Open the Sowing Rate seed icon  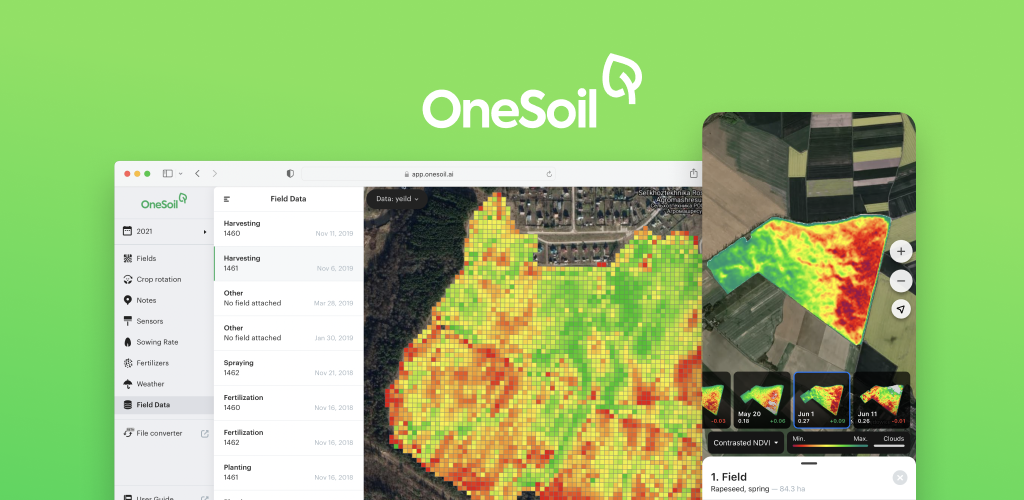click(127, 342)
